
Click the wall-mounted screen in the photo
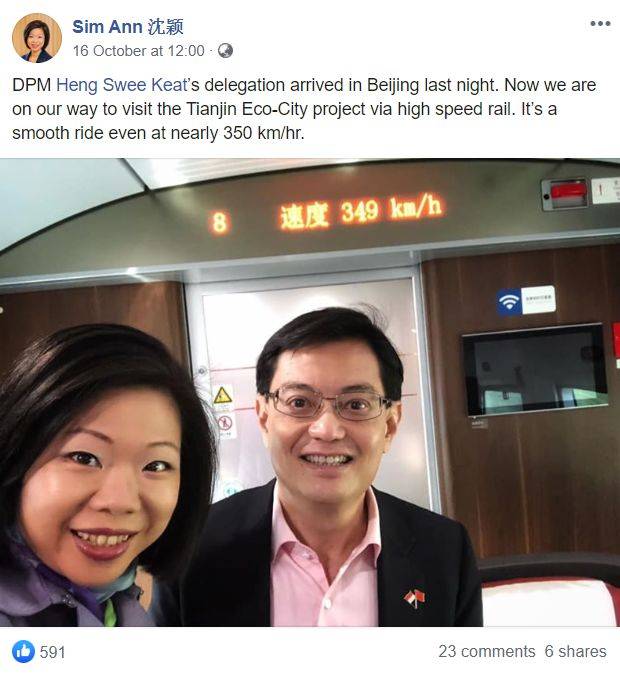(x=535, y=370)
